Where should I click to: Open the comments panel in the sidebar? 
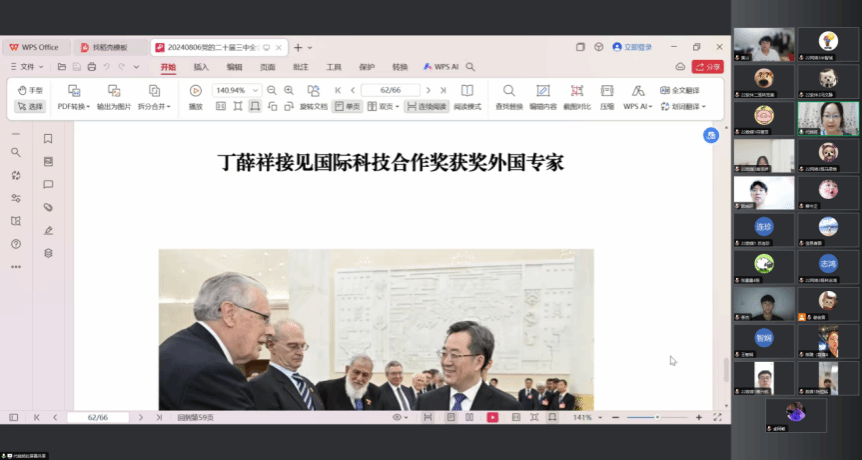(48, 184)
